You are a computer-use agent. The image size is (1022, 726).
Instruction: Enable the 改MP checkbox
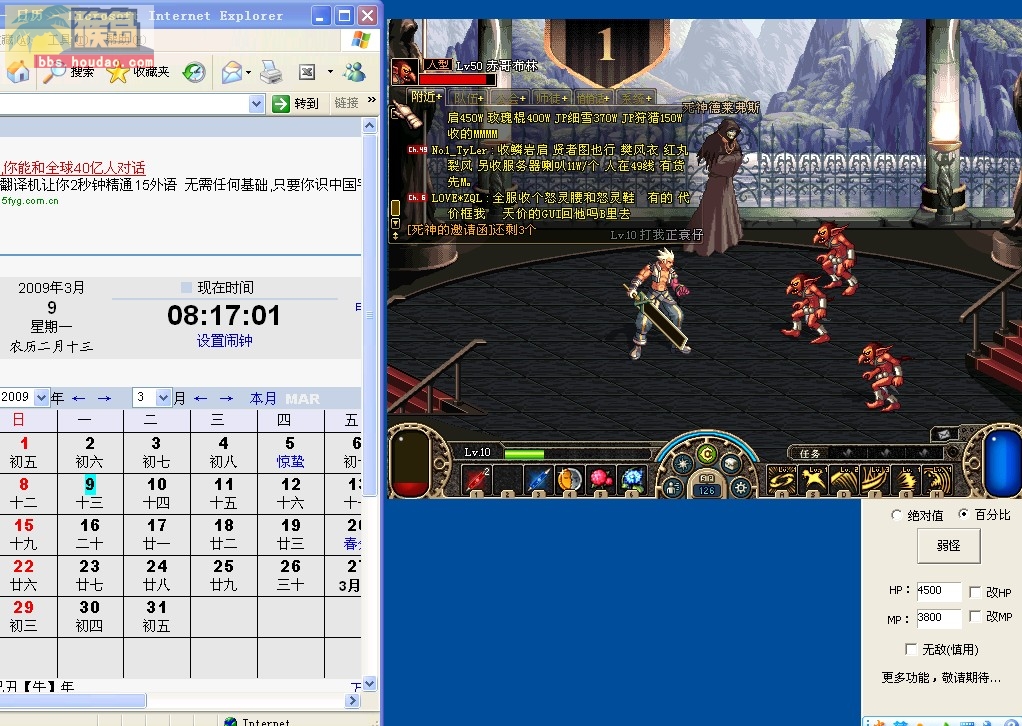975,617
